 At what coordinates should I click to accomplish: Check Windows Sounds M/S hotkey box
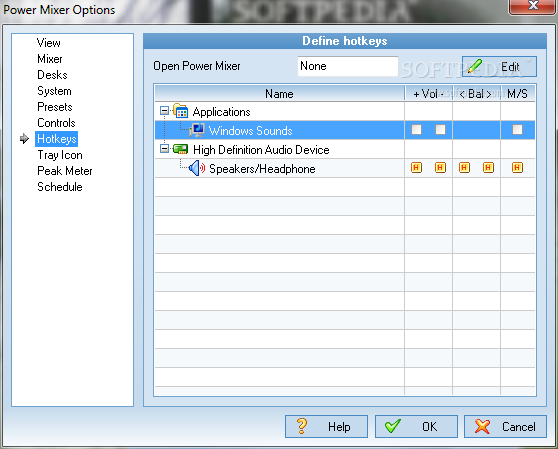[517, 130]
